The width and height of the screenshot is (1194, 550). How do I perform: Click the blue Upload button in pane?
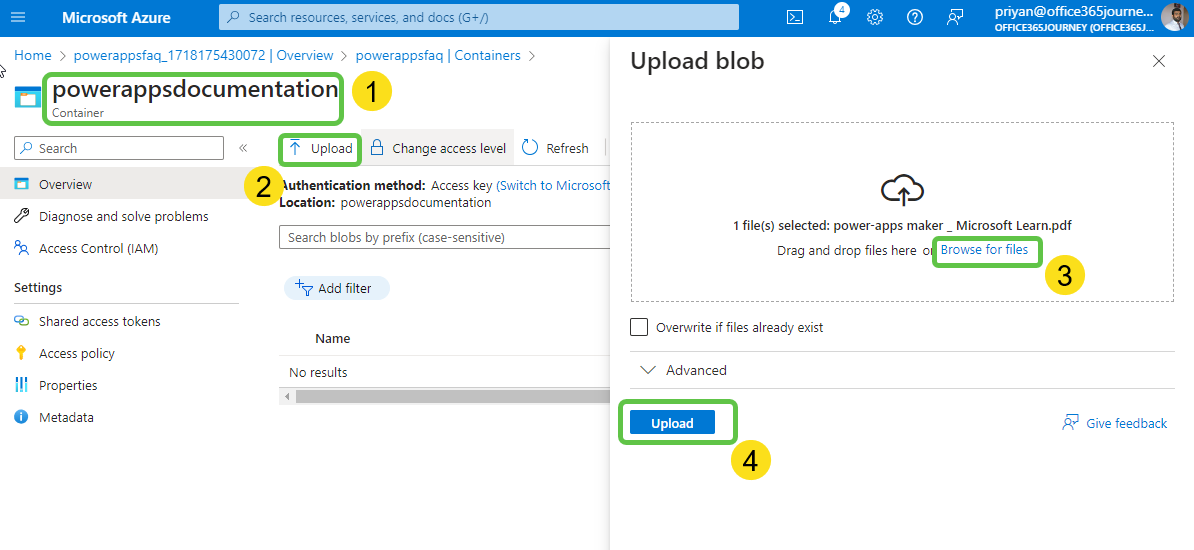672,423
